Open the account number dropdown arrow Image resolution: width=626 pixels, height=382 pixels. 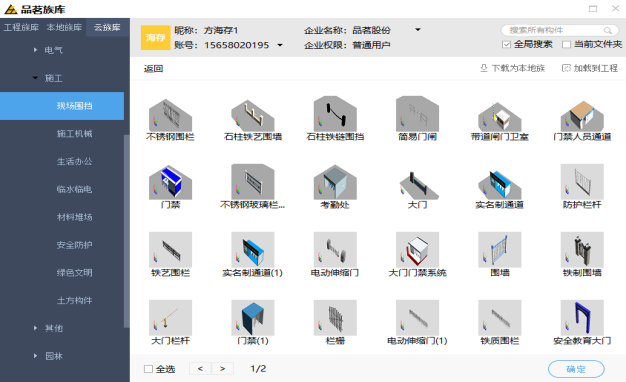coord(280,45)
